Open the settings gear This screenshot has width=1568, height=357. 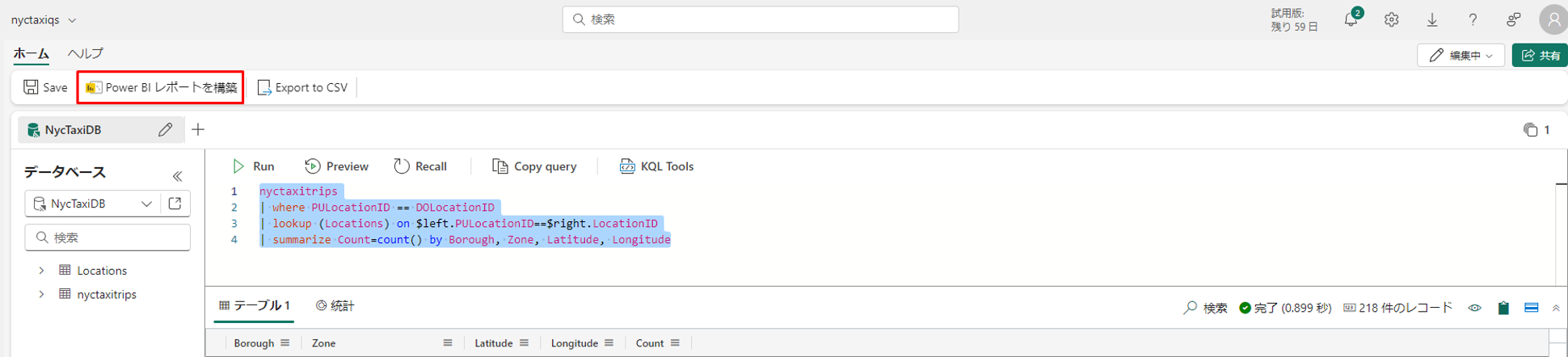(x=1391, y=20)
